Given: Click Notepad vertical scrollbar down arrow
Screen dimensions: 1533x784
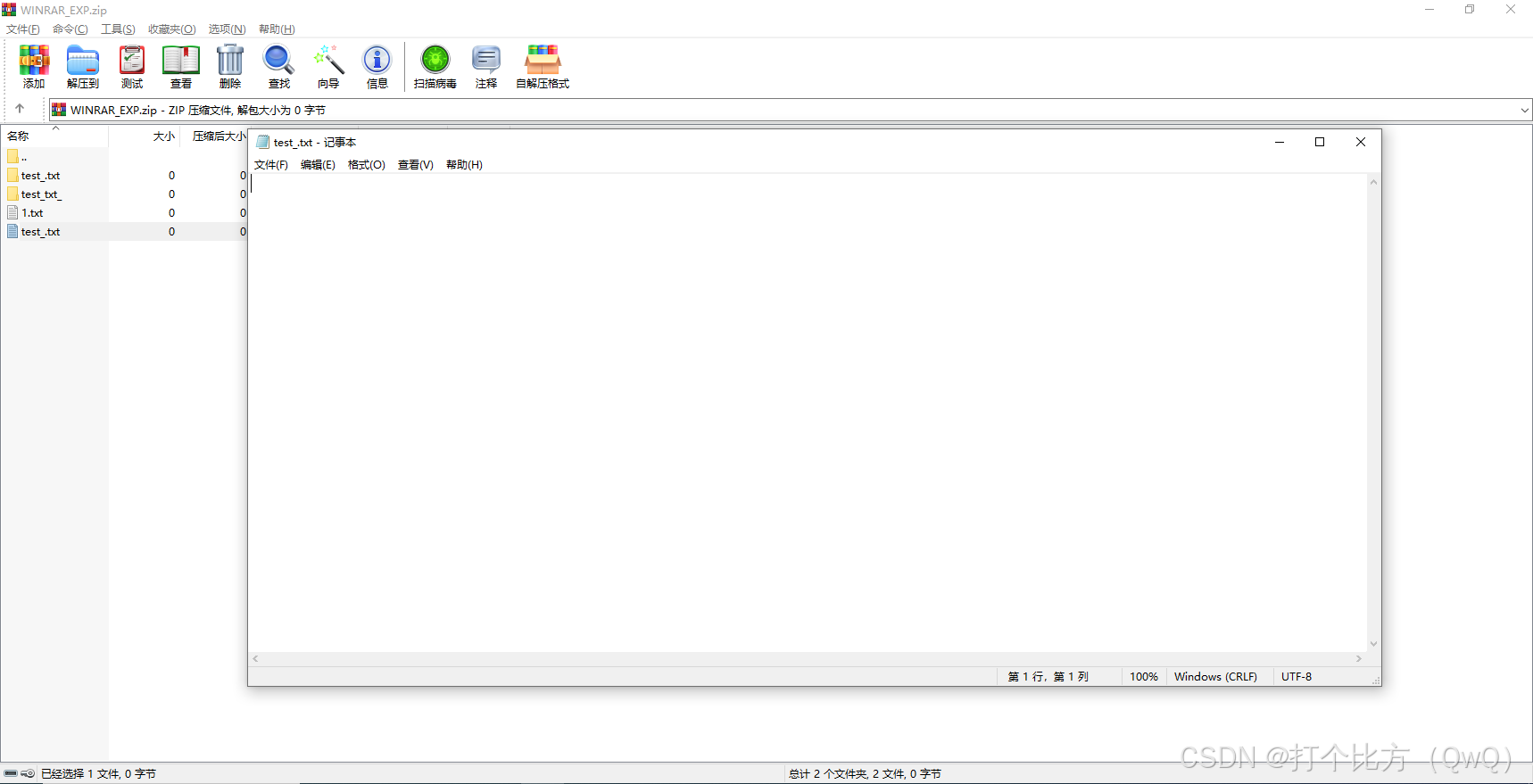Looking at the screenshot, I should (1374, 644).
